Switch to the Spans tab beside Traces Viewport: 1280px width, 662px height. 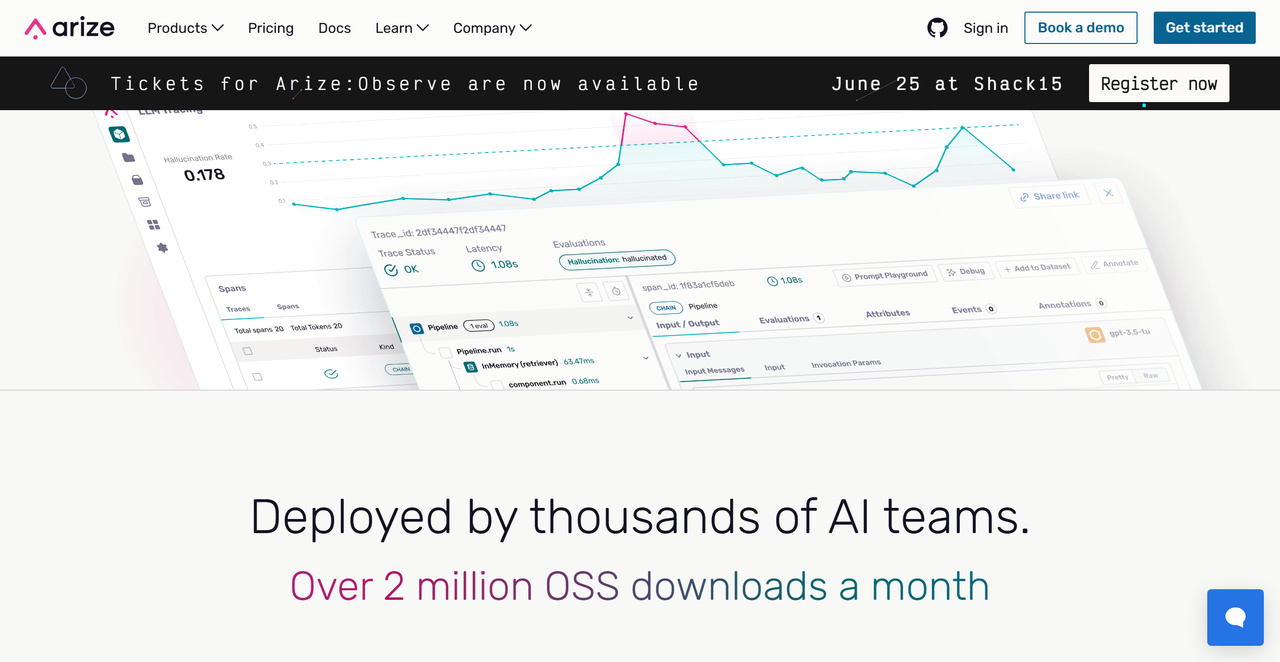(x=288, y=307)
